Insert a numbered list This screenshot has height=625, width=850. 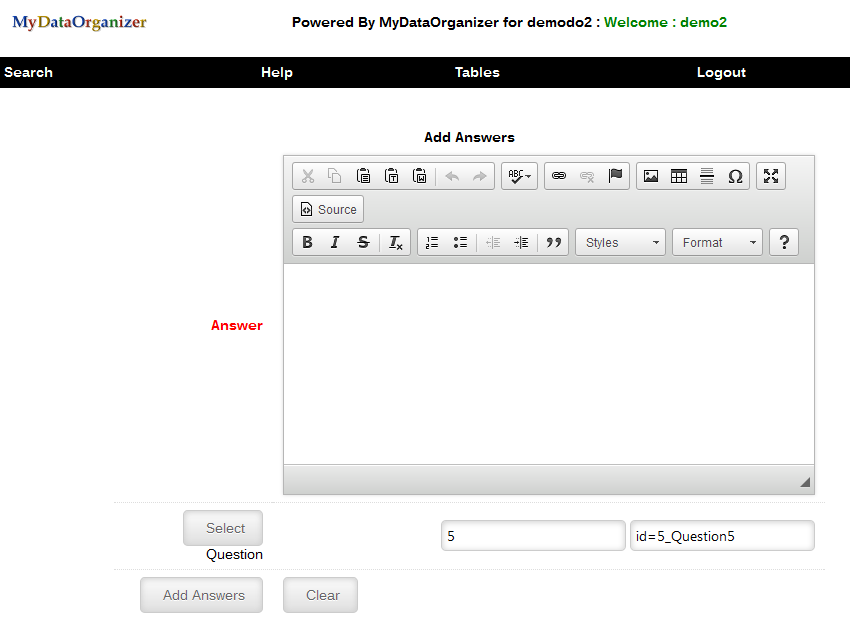pos(432,242)
